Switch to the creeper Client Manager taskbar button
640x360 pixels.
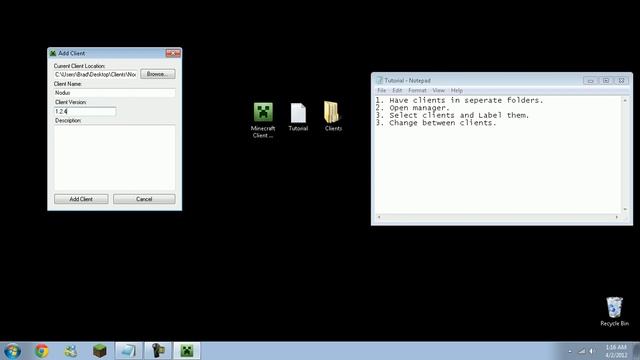[x=187, y=351]
